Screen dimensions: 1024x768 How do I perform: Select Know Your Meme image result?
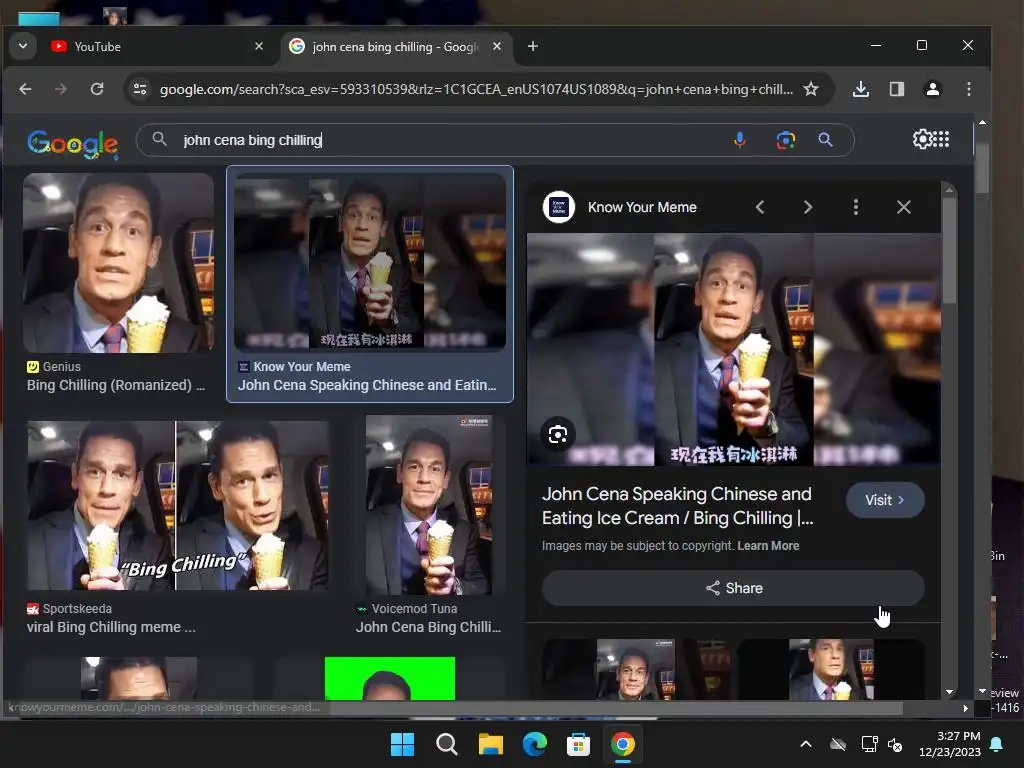pos(370,263)
